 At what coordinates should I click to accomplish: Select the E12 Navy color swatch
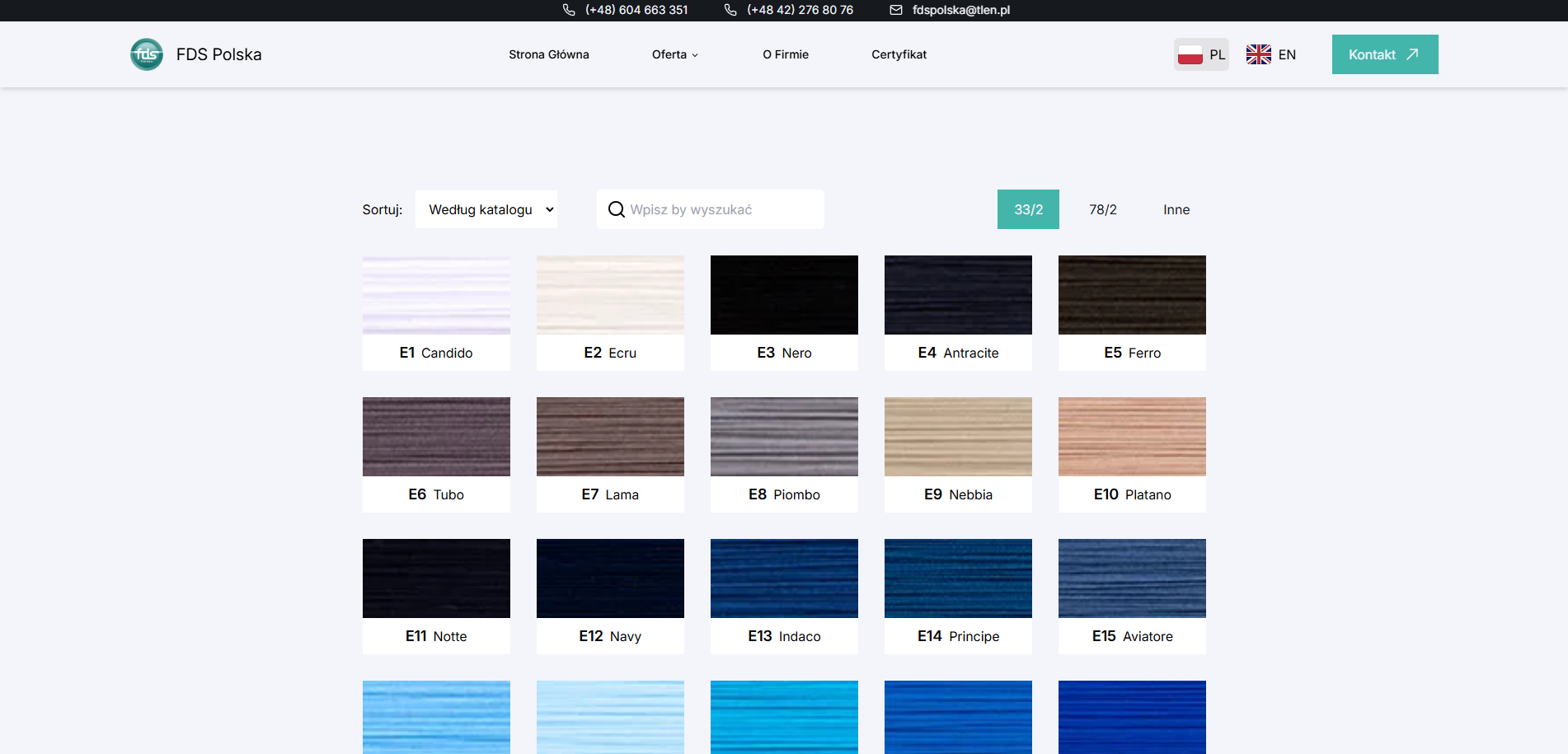610,597
